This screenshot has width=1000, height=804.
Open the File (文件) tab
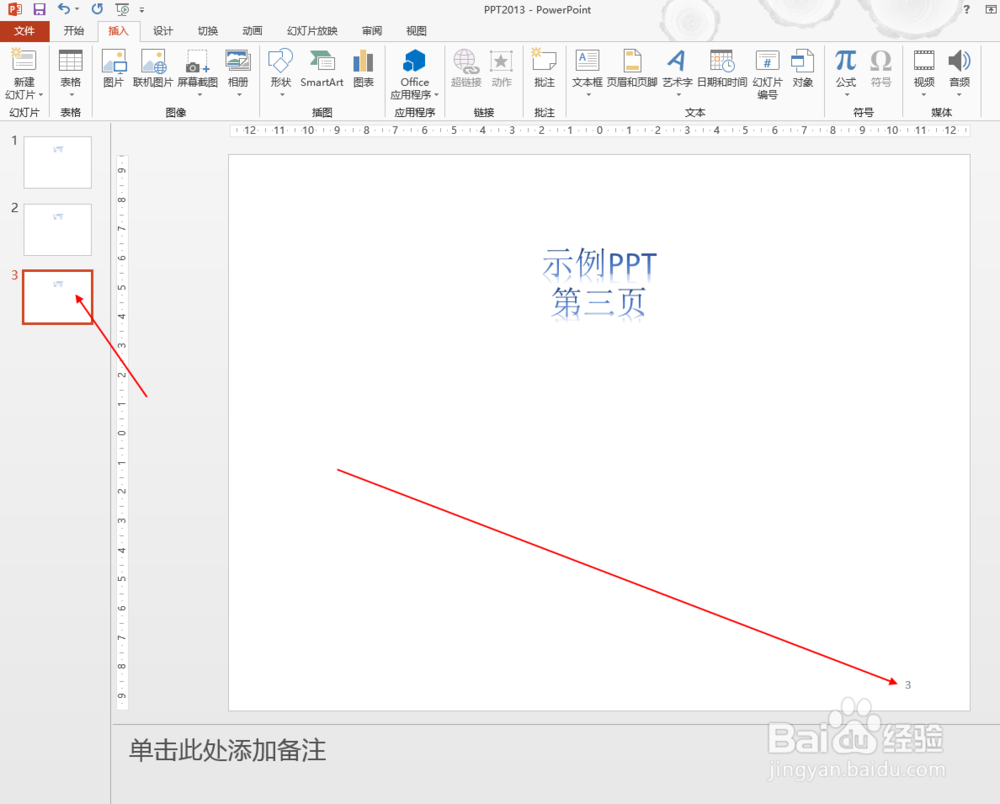[x=24, y=31]
